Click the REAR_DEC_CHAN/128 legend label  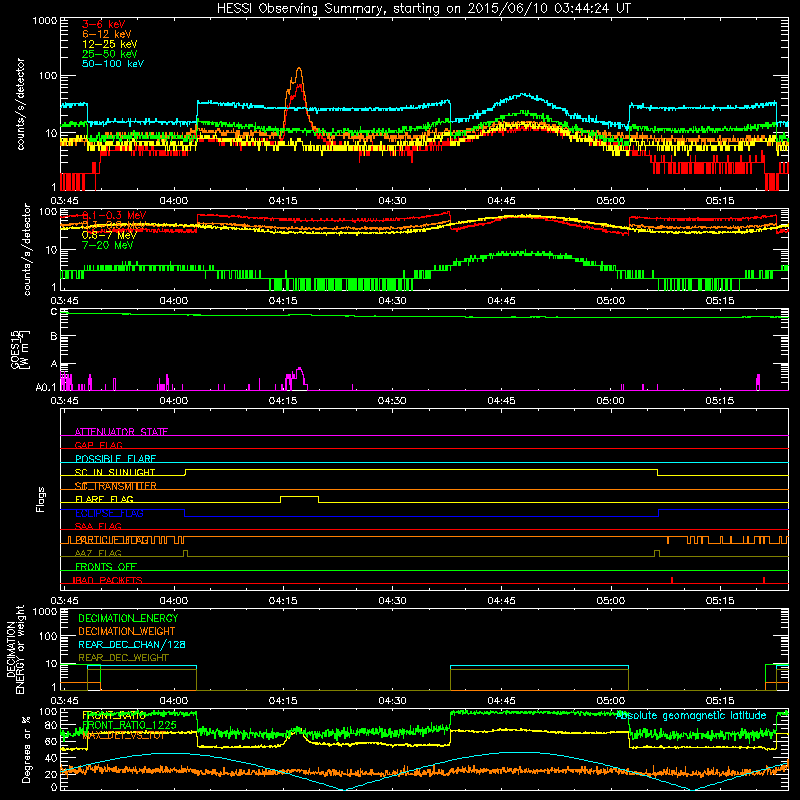pyautogui.click(x=132, y=644)
